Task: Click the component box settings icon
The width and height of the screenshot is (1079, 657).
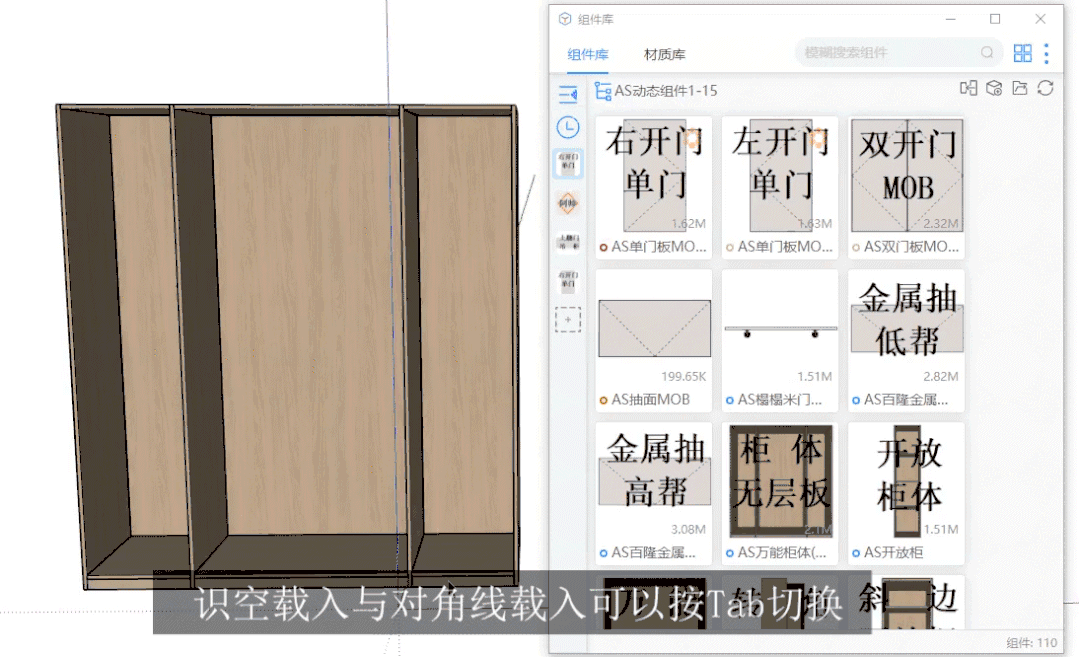Action: [993, 89]
